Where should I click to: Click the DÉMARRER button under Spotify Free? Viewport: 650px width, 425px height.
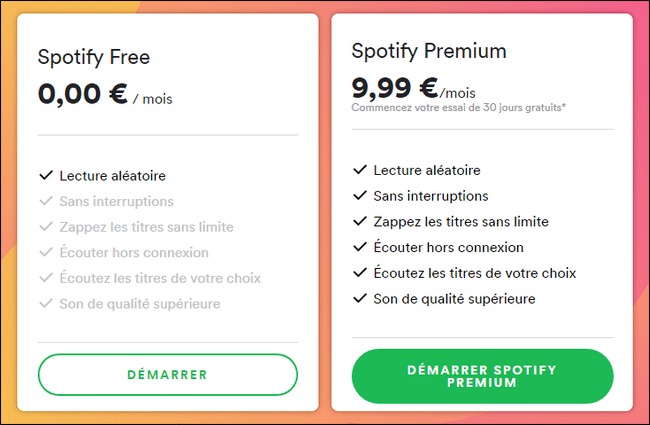(167, 375)
